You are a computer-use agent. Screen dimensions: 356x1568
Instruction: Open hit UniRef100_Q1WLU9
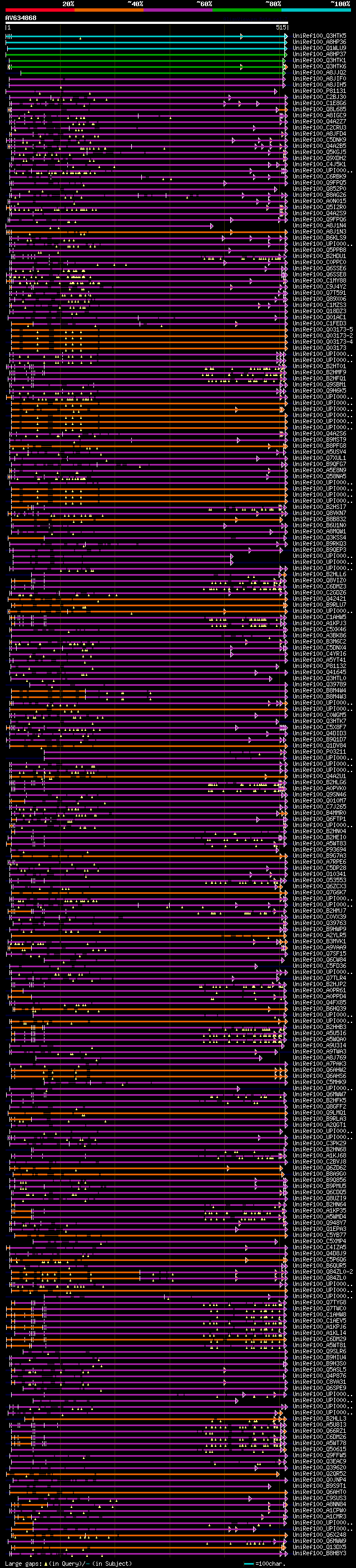319,49
